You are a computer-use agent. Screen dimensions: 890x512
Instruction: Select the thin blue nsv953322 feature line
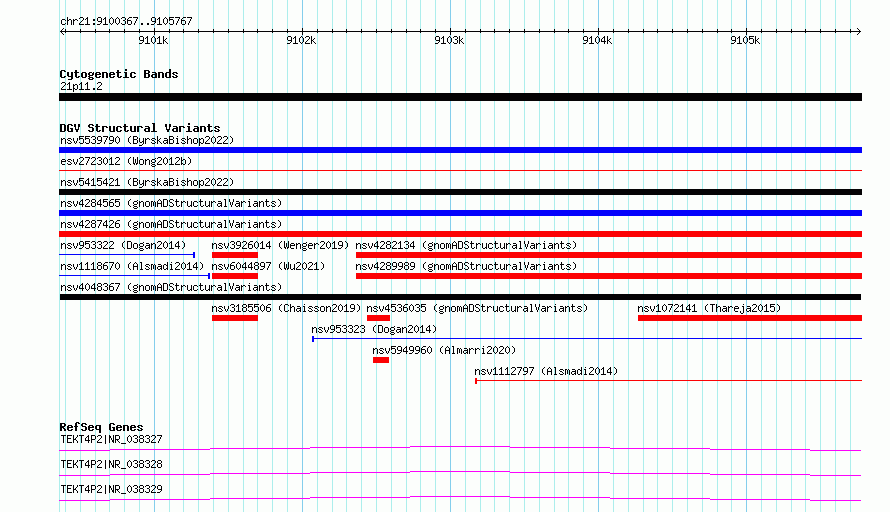tap(127, 255)
